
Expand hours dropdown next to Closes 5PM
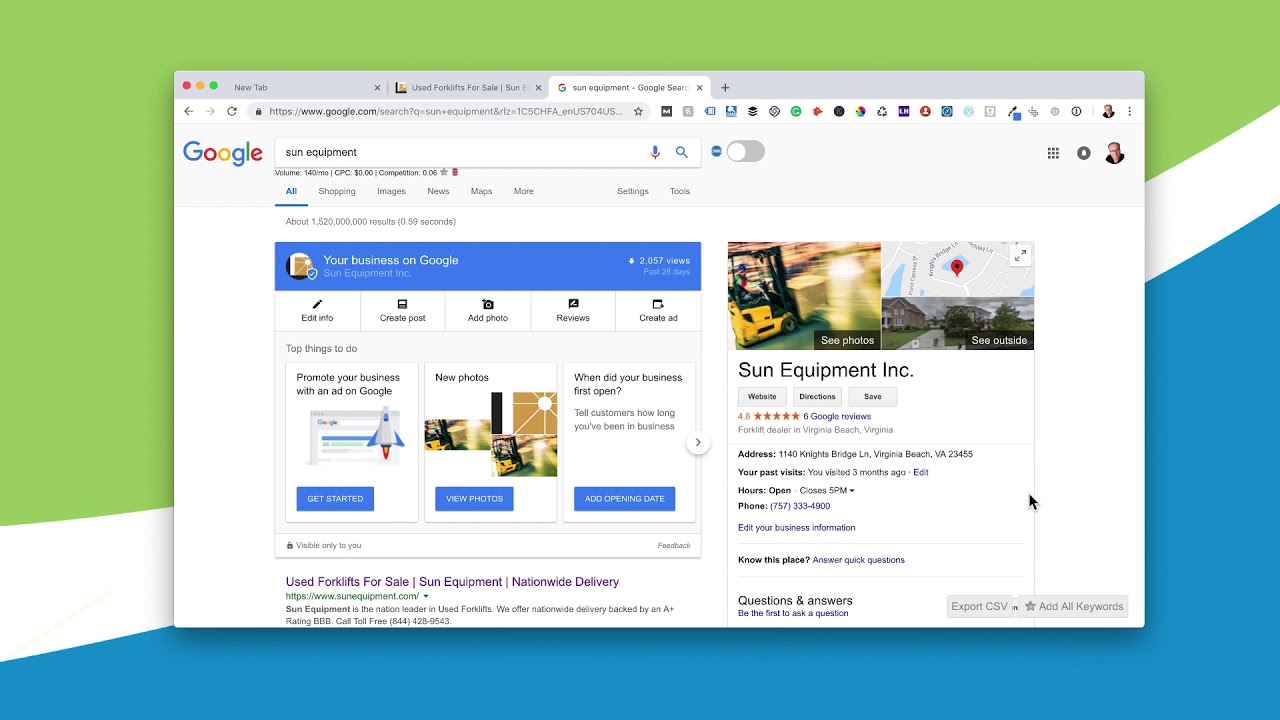click(x=852, y=491)
